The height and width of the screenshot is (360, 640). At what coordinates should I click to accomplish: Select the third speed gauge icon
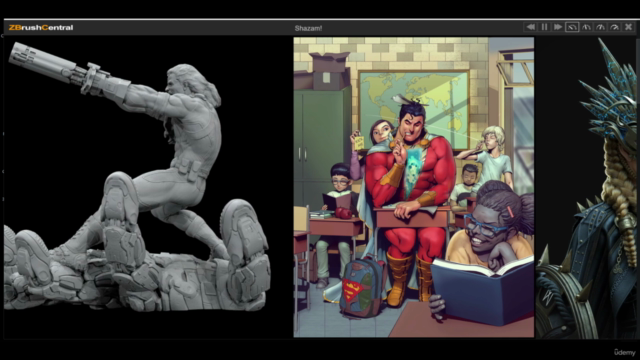click(x=600, y=27)
